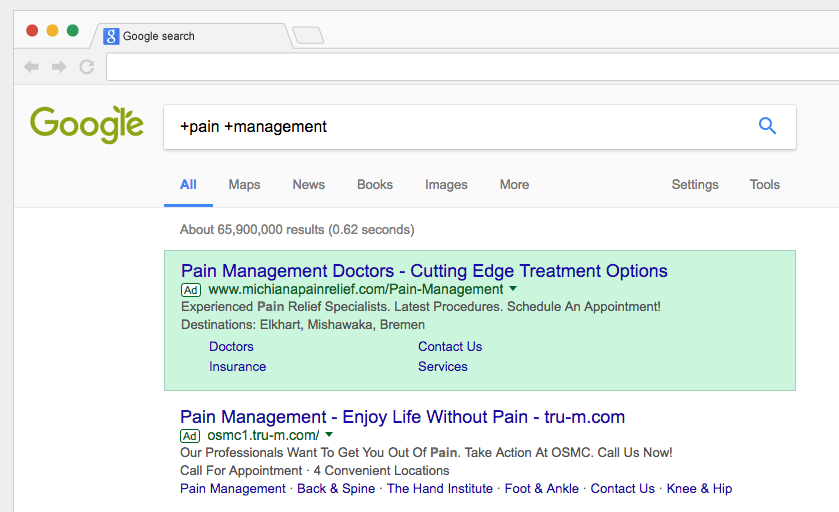Viewport: 839px width, 512px height.
Task: Open a new browser tab
Action: [308, 35]
